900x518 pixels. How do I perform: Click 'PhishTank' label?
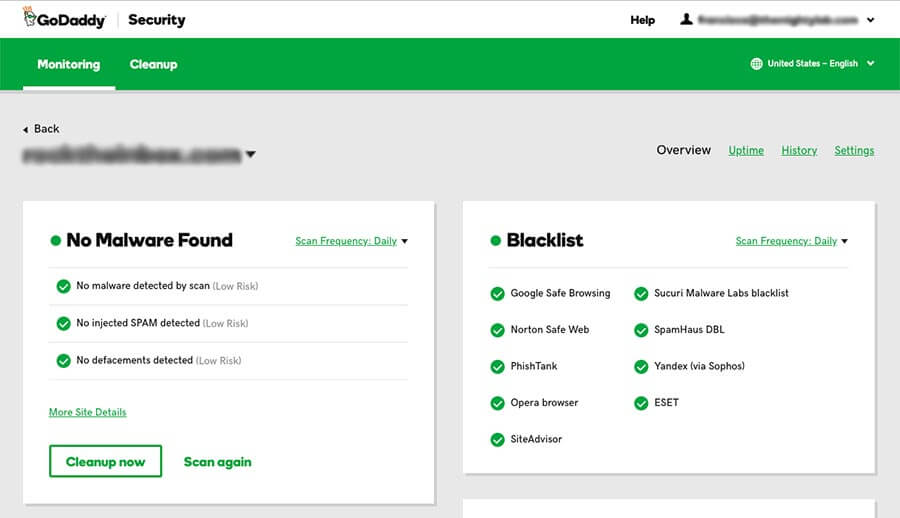point(534,366)
